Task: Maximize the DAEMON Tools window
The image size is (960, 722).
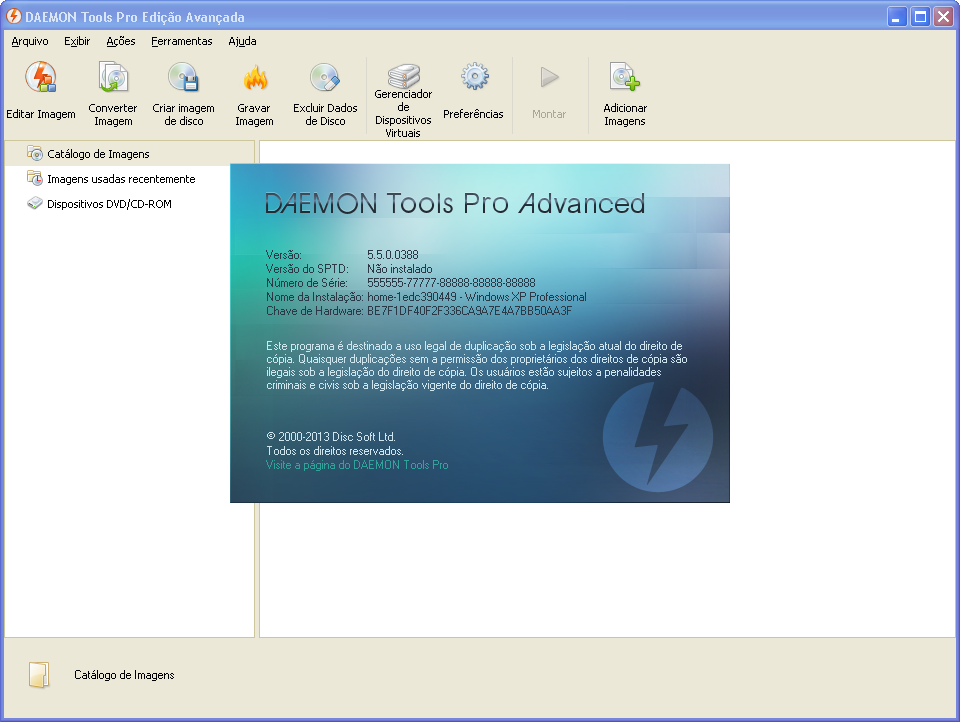Action: click(920, 17)
